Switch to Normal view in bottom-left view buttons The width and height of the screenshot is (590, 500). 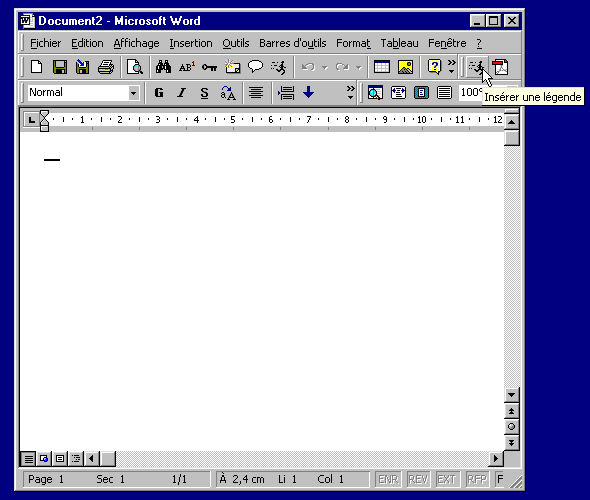coord(28,459)
